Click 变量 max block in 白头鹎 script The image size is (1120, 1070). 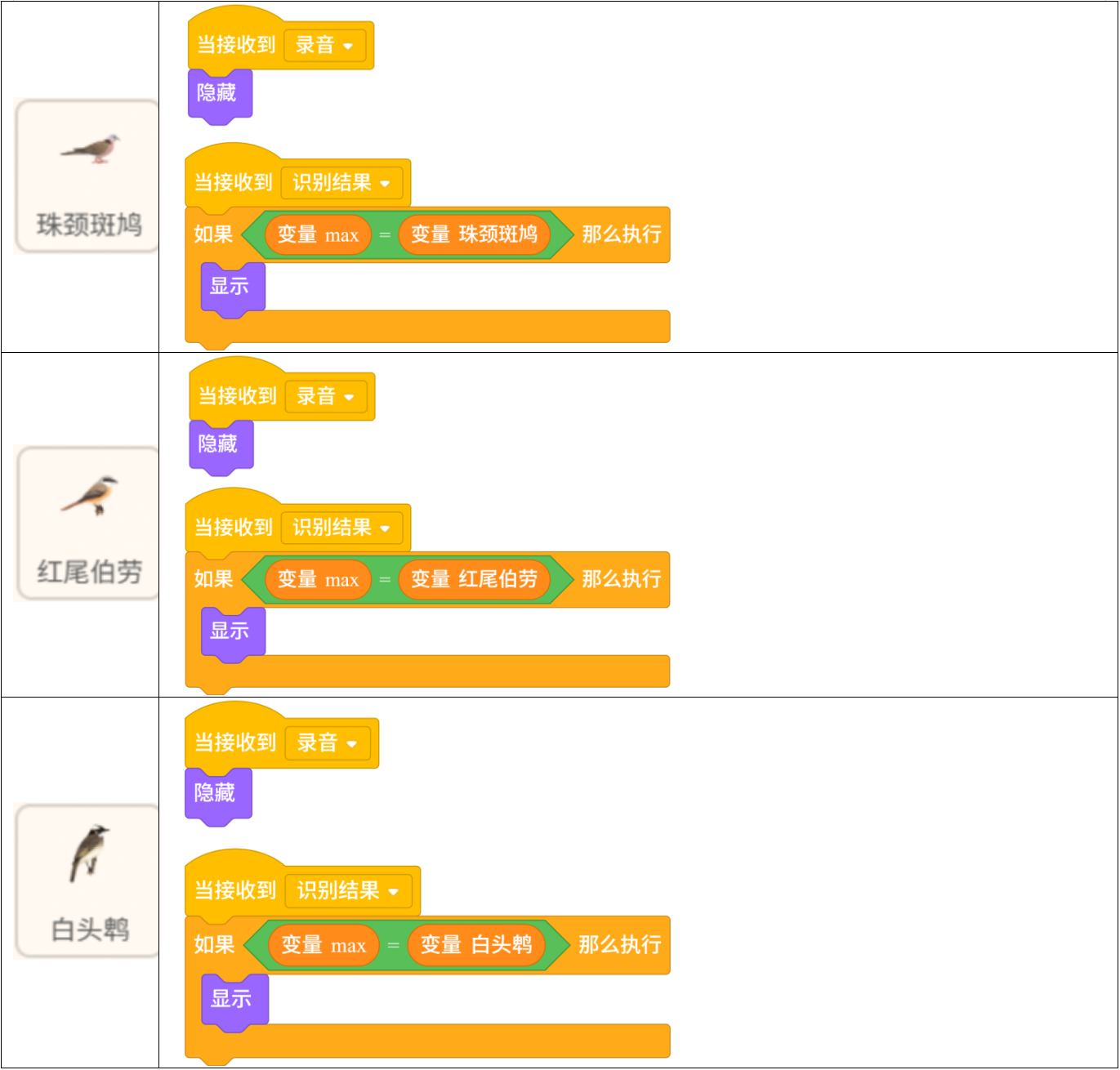324,946
